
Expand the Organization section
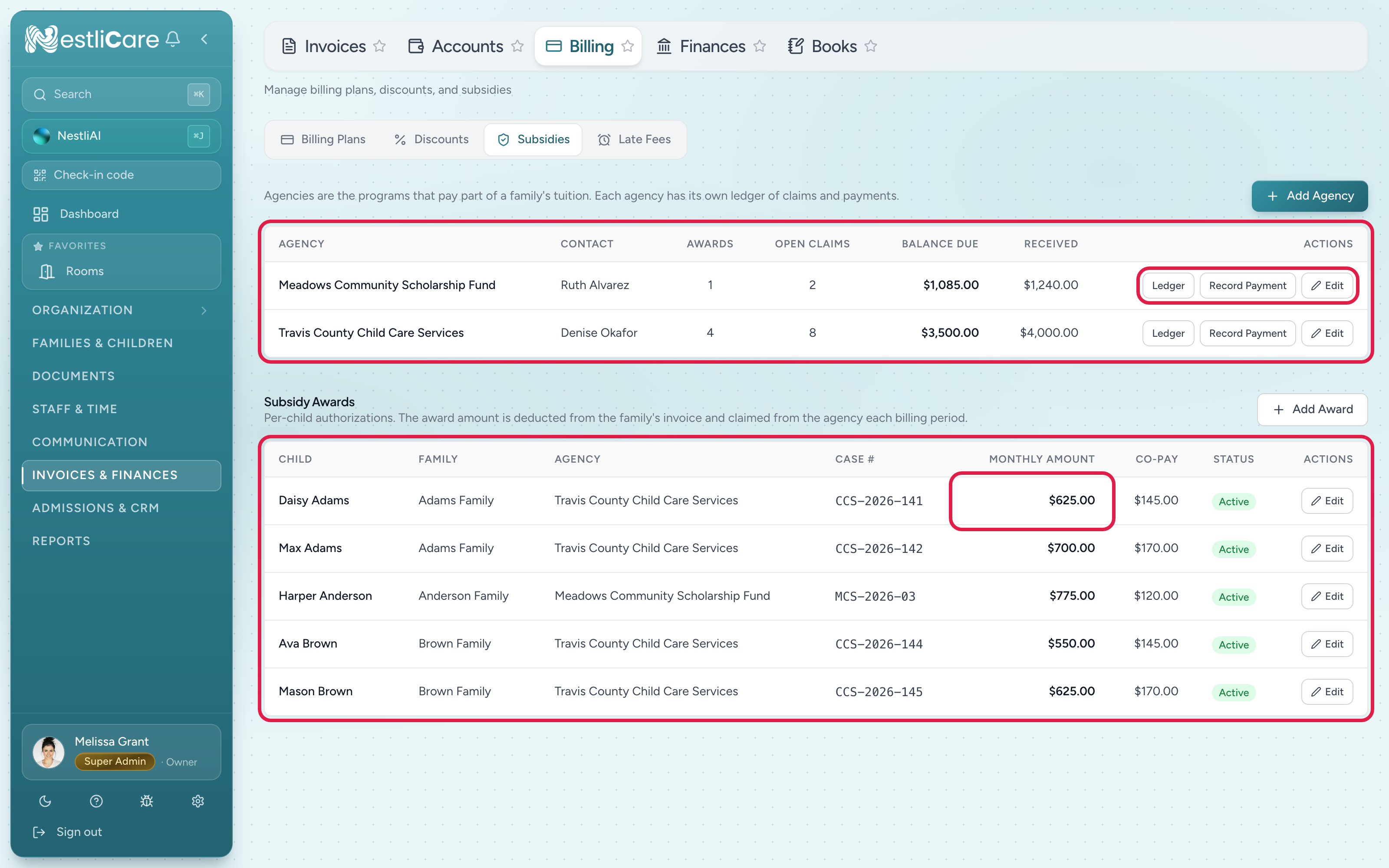tap(121, 311)
